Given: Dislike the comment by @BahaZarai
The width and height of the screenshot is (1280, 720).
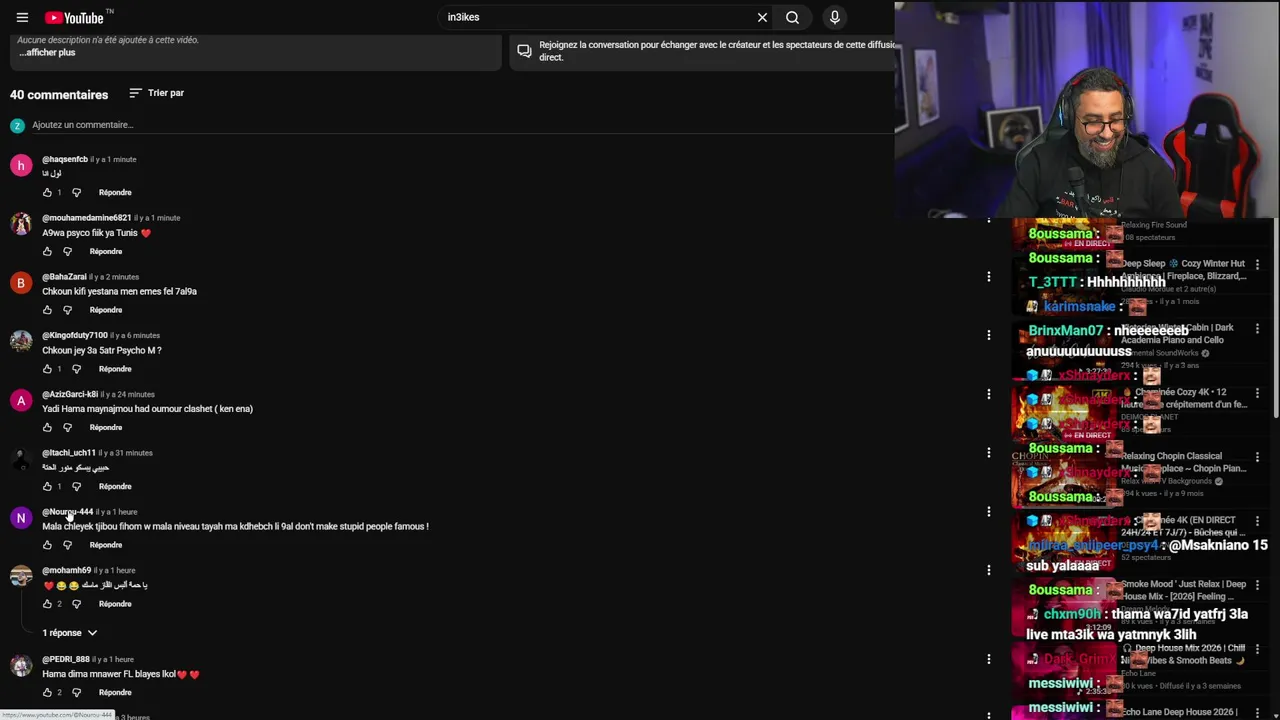Looking at the screenshot, I should click(x=67, y=310).
